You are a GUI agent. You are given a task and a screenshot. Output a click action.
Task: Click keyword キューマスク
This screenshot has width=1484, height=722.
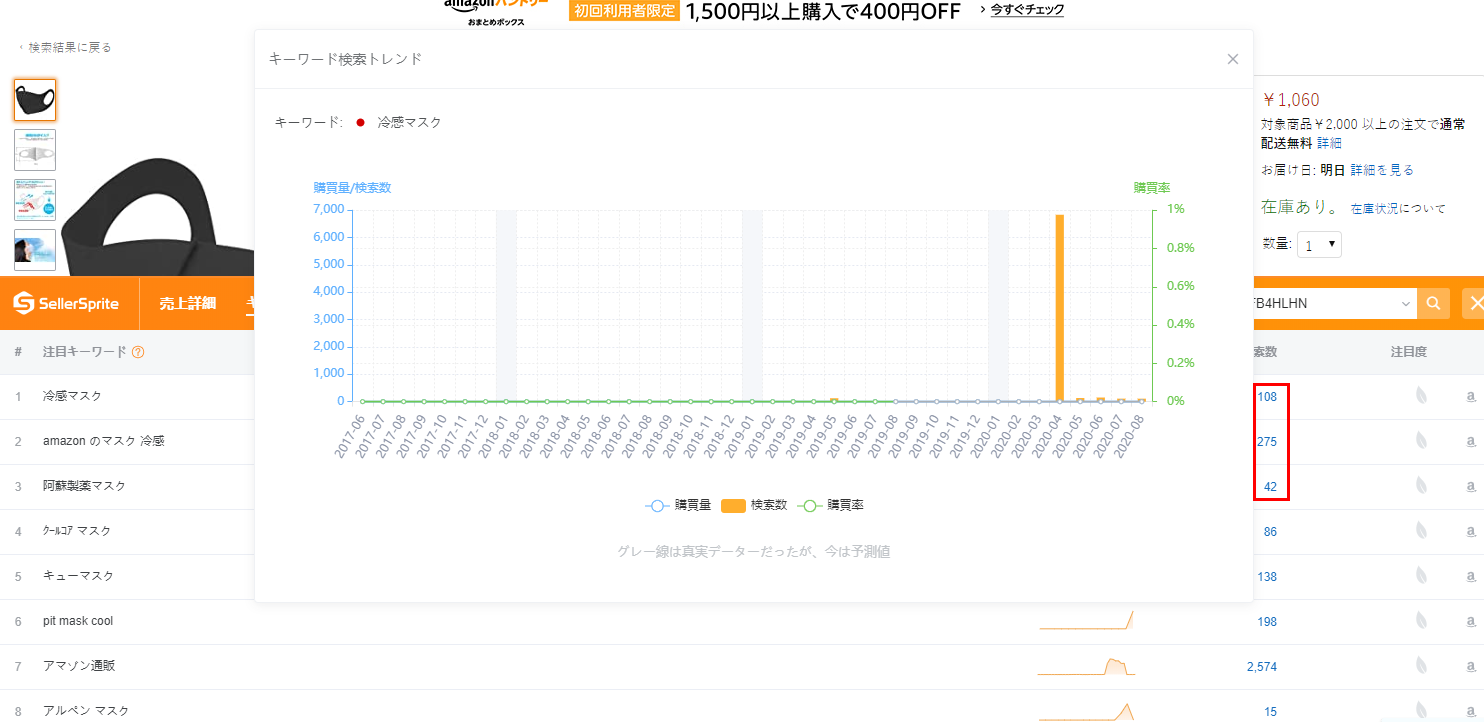point(78,576)
